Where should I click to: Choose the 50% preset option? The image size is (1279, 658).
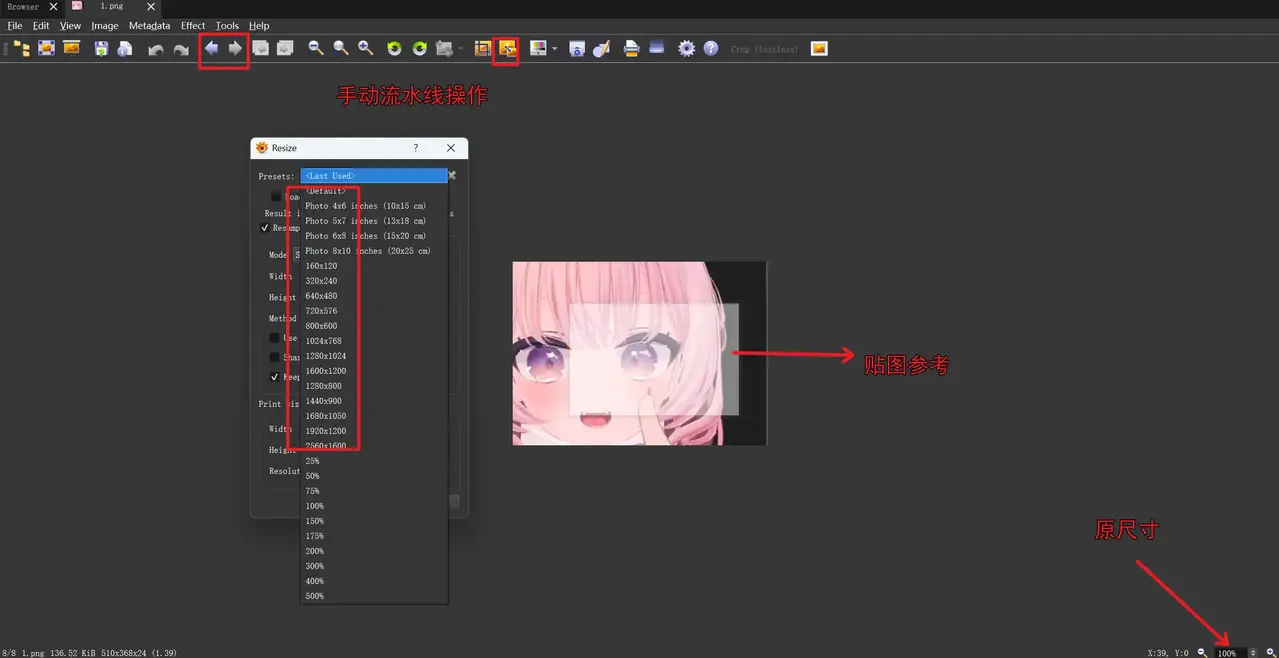313,476
